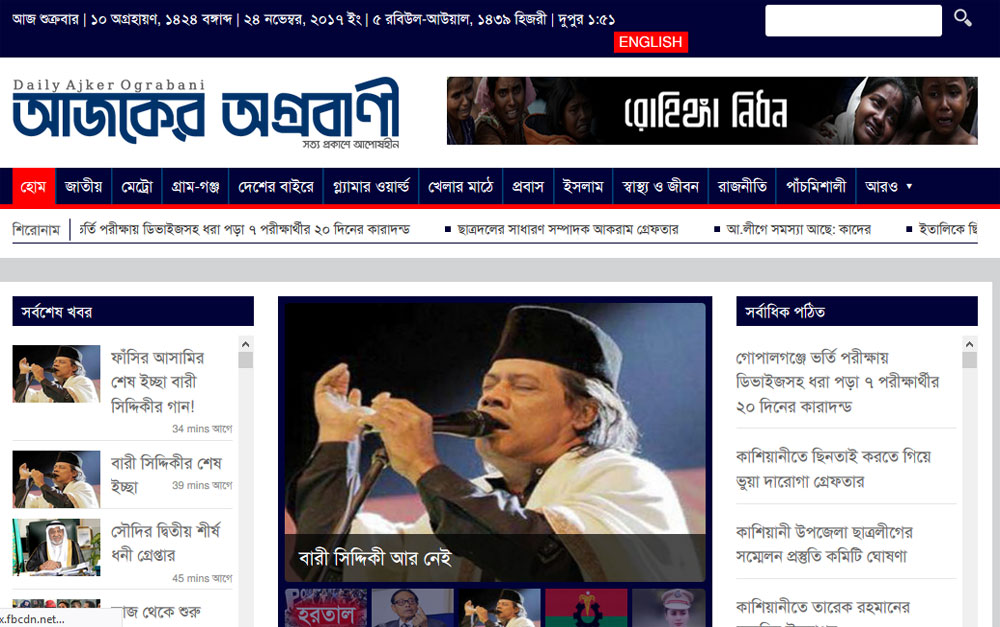Click the up arrow of সর্বাধিক পঠিত scrollbar

point(969,344)
